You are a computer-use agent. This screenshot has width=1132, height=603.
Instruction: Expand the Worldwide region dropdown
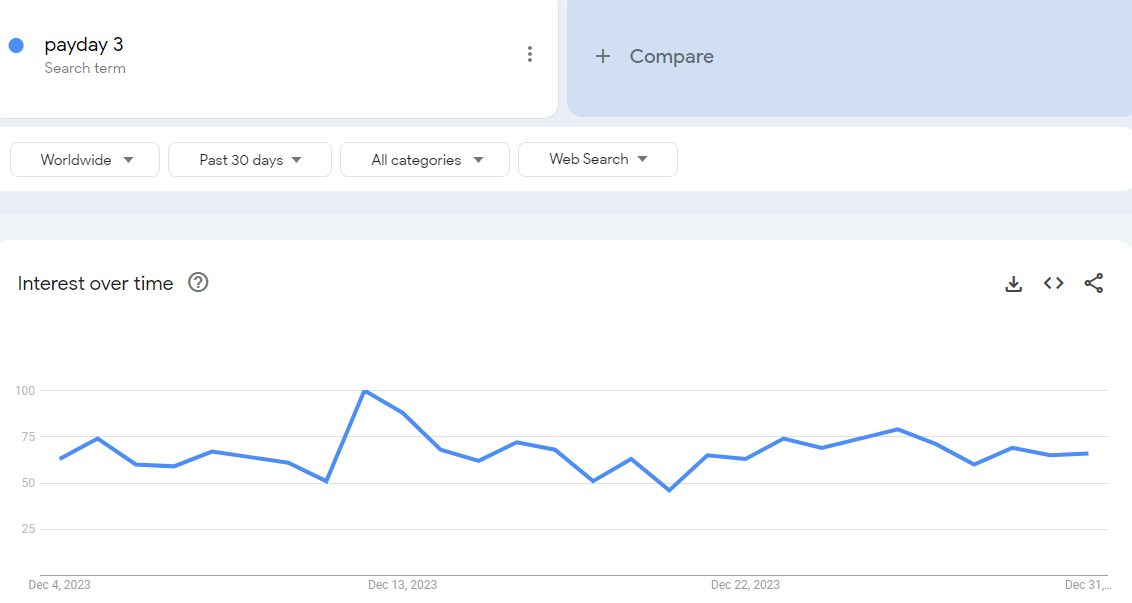(85, 160)
